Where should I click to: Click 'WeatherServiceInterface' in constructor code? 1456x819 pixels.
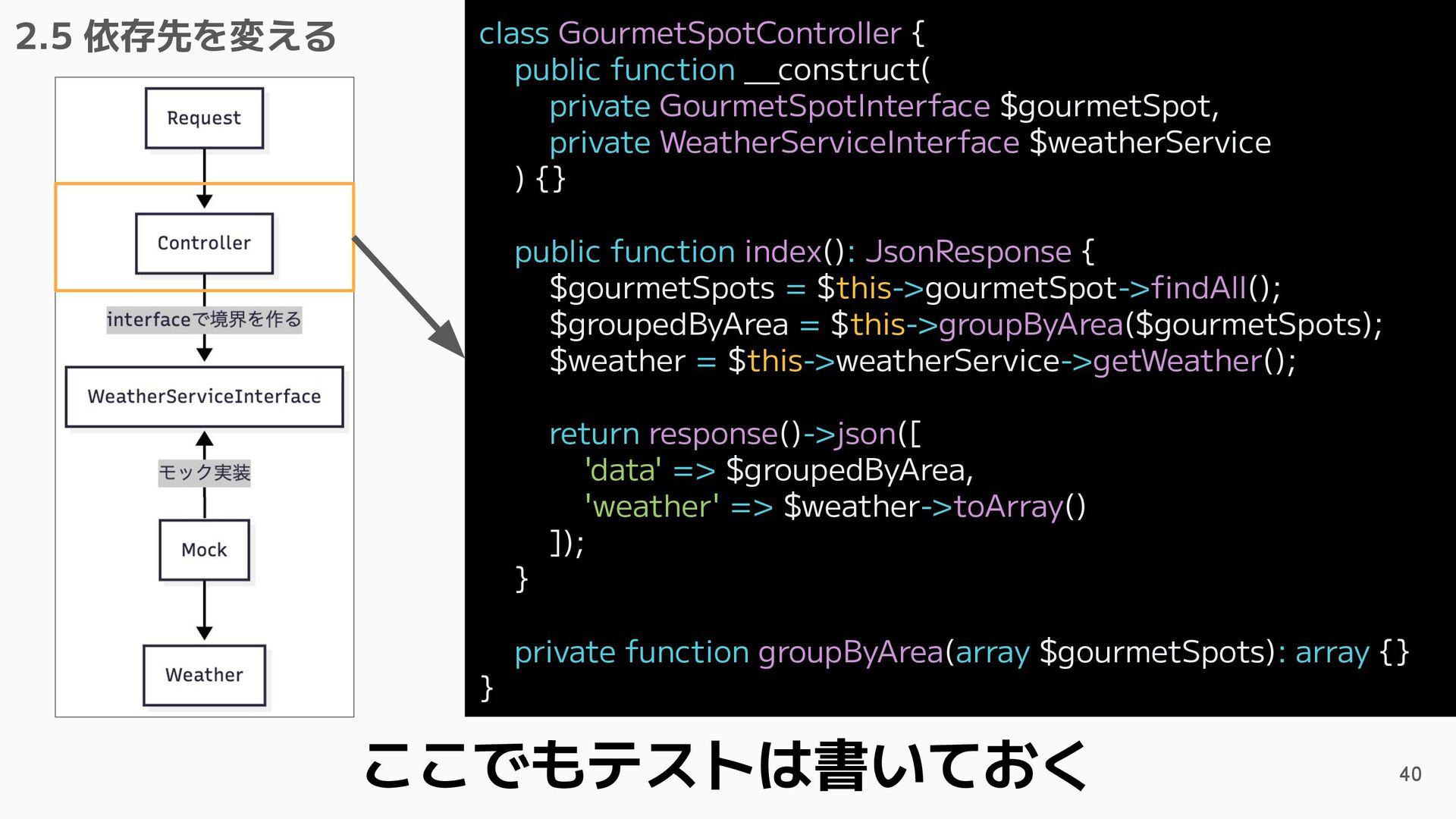point(839,143)
